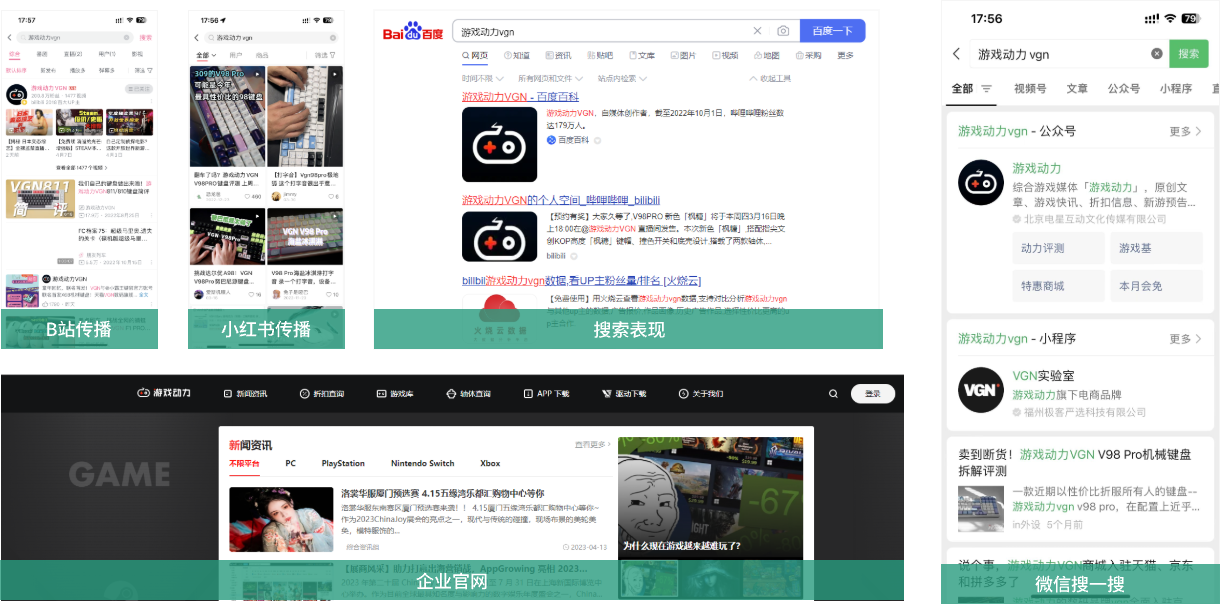Select the Baidu 贴吧 tab

point(600,56)
